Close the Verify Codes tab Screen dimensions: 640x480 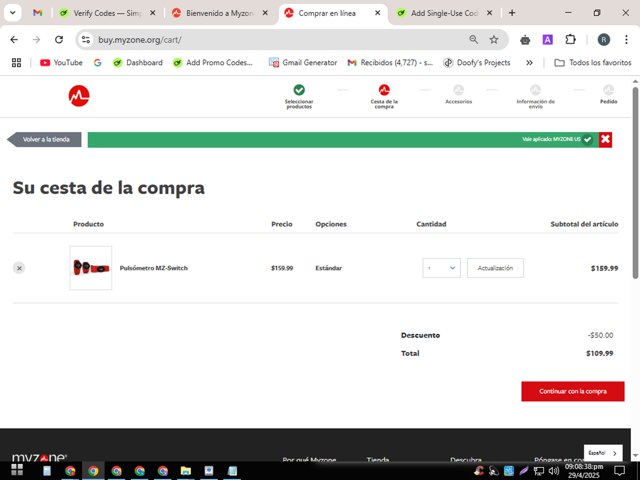point(152,13)
